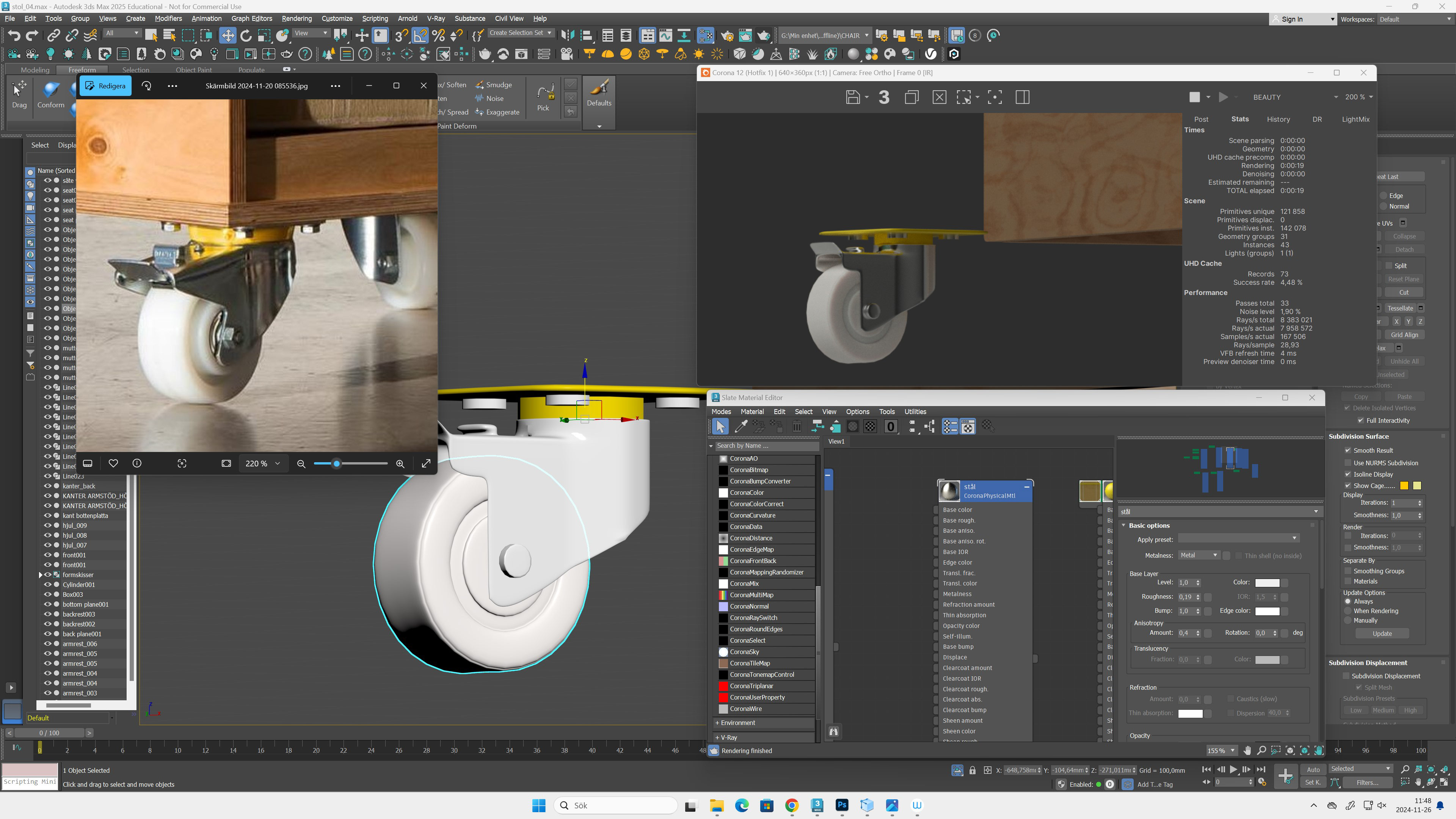This screenshot has height=819, width=1456.
Task: Open the Metalness dropdown showing Metal
Action: point(1198,555)
